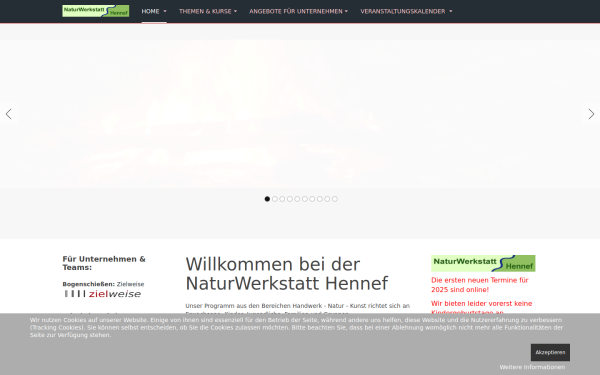Click the 'Die ersten neuen Termine für 2025' notice
600x375 pixels.
click(480, 285)
